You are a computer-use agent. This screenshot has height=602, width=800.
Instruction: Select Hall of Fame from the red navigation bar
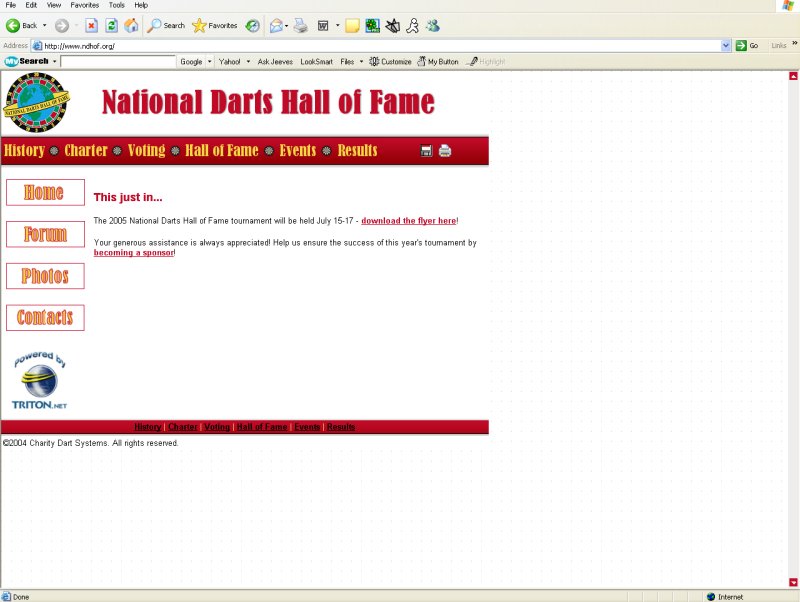click(222, 151)
